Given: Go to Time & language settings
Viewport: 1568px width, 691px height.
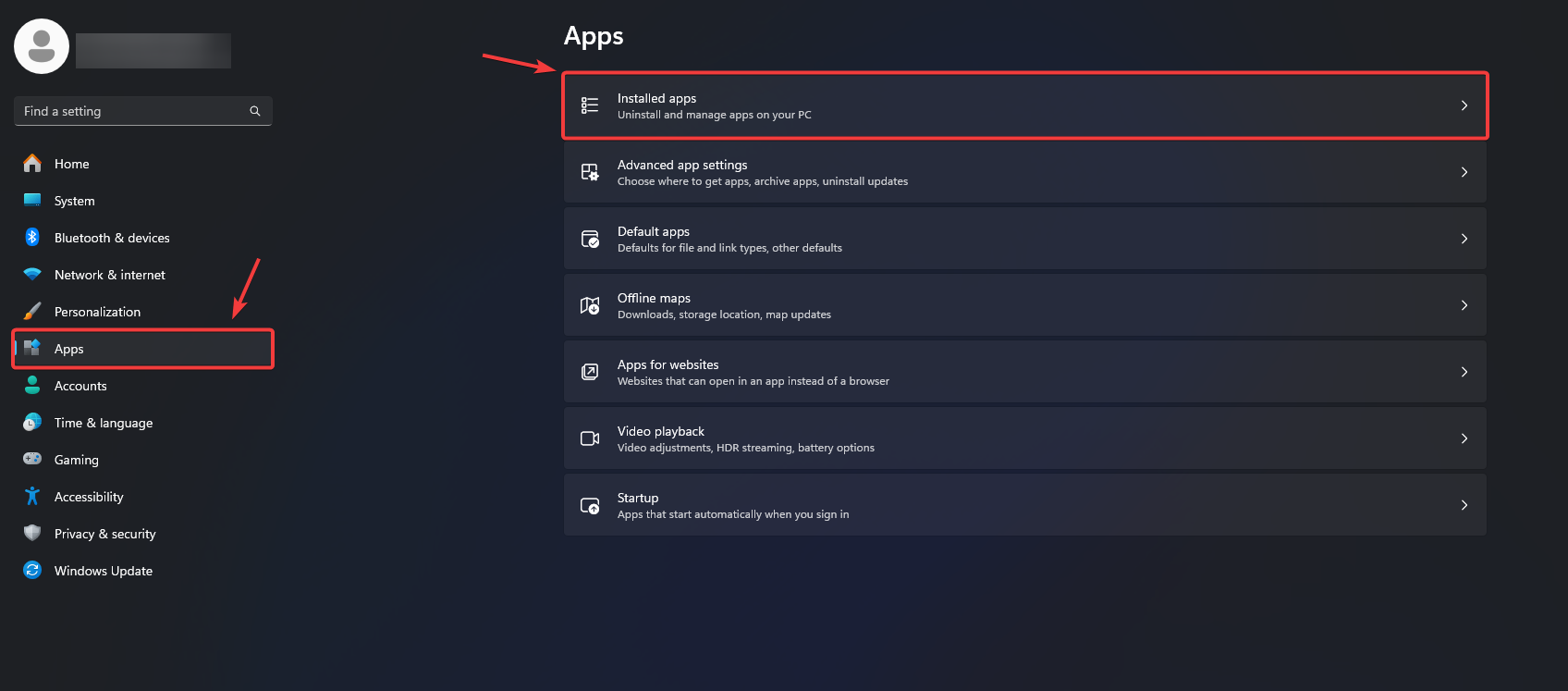Looking at the screenshot, I should coord(103,423).
